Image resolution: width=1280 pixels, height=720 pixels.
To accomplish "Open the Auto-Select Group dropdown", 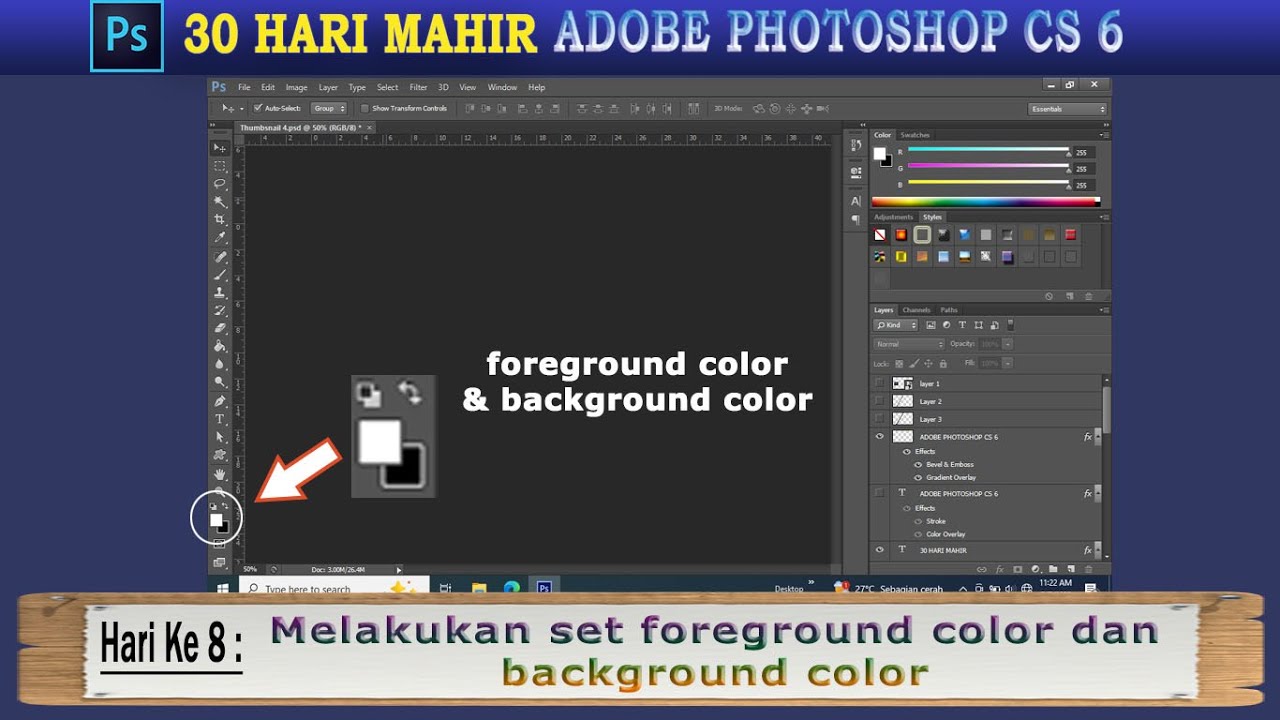I will pyautogui.click(x=329, y=108).
